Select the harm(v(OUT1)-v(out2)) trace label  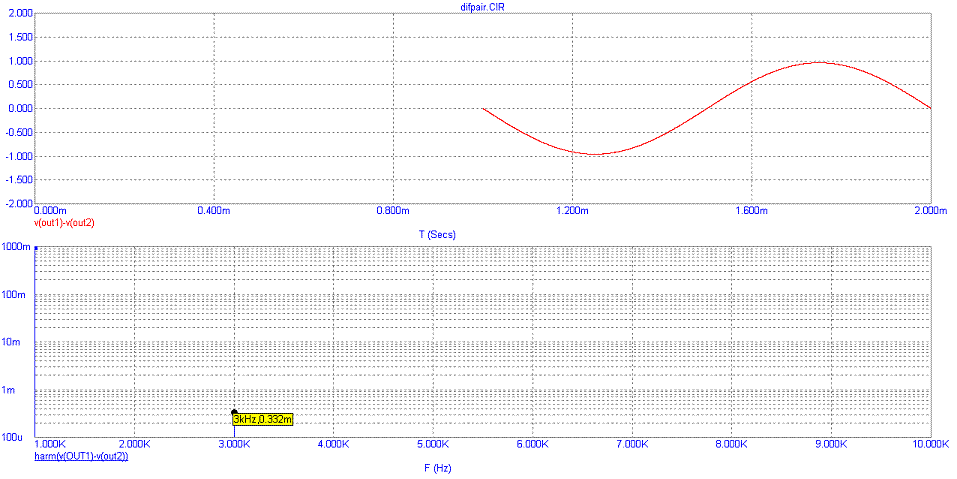click(x=81, y=456)
